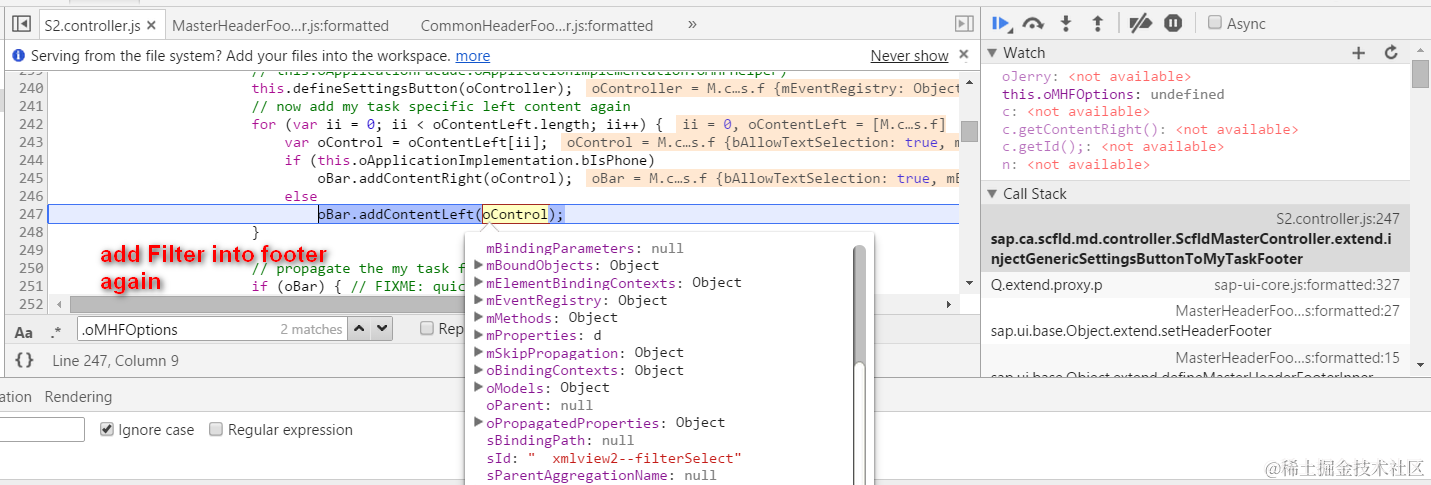Select the Q.extend.proxy.p stack frame
Screen dimensions: 1431x485
click(1195, 285)
